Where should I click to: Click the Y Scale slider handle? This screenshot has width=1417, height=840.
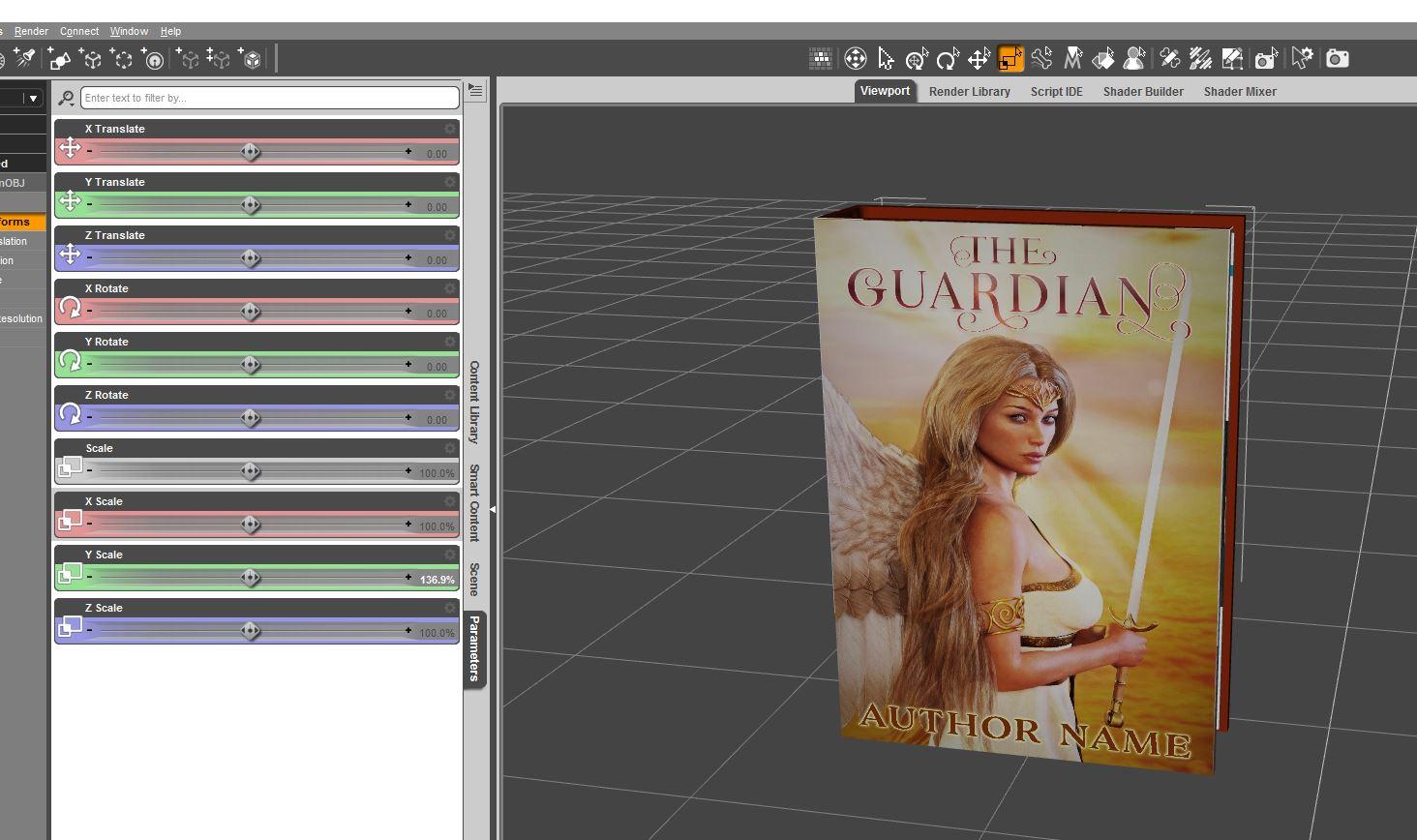coord(251,577)
